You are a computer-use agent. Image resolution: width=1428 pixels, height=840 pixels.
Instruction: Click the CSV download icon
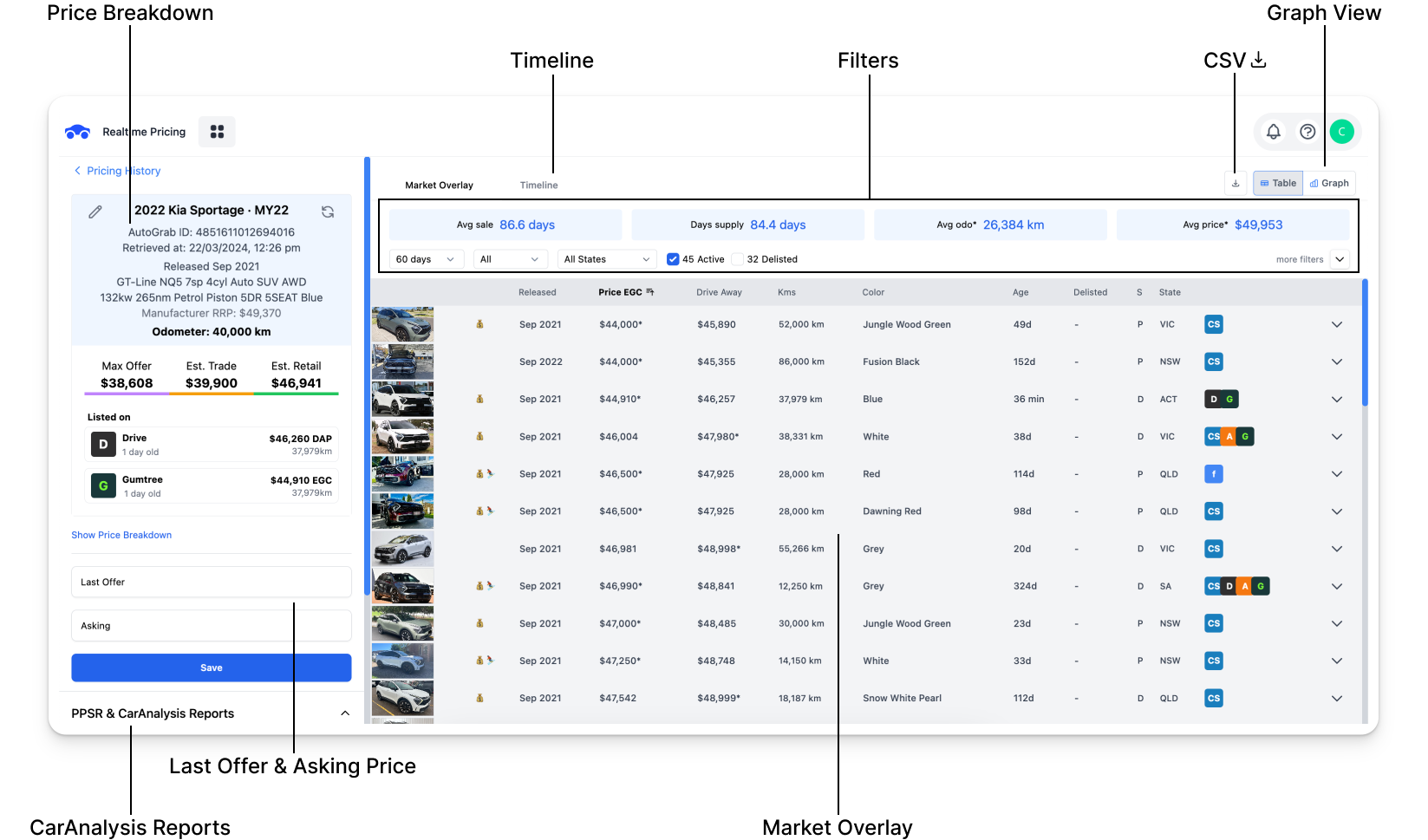1236,184
